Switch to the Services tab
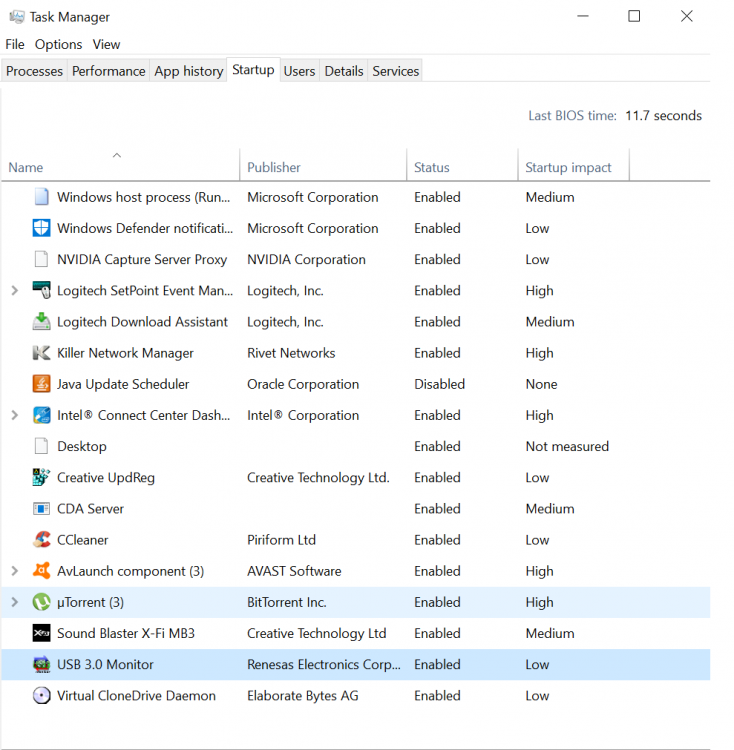The height and width of the screenshot is (750, 734). pos(395,71)
